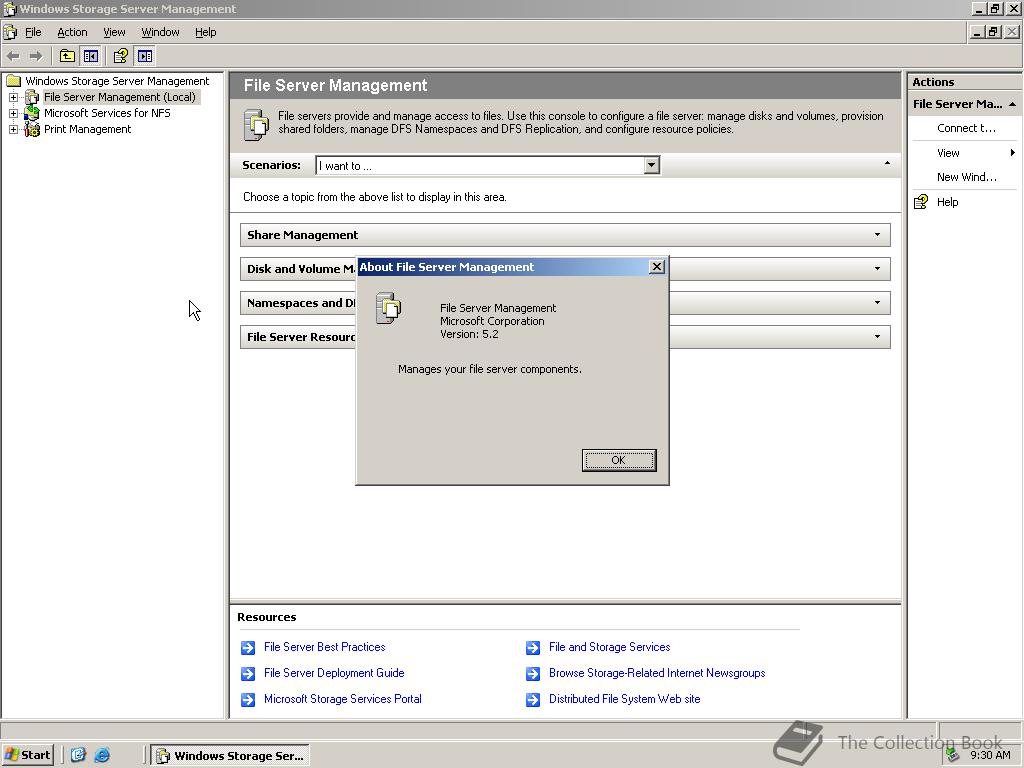Click the MMC console icon left of File menu
This screenshot has height=768, width=1024.
click(x=10, y=32)
